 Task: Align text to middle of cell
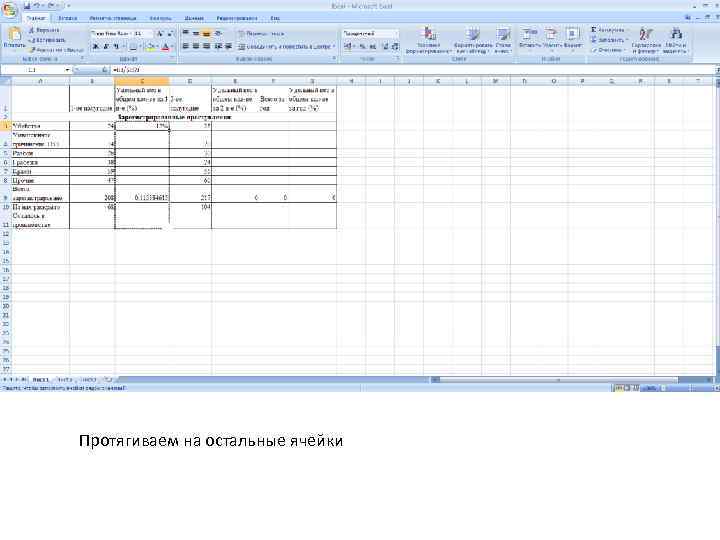click(196, 34)
